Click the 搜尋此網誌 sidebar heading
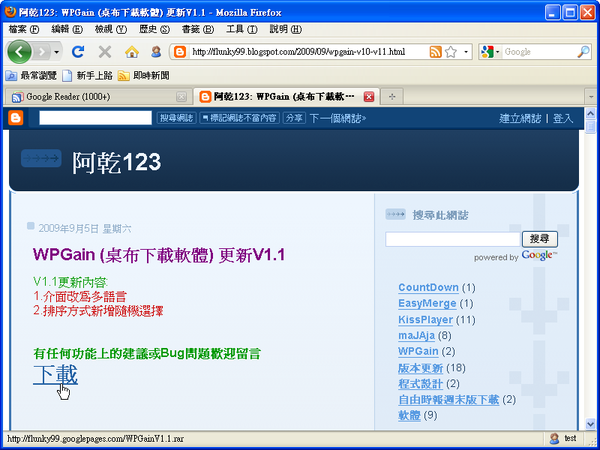600x450 pixels. (440, 215)
